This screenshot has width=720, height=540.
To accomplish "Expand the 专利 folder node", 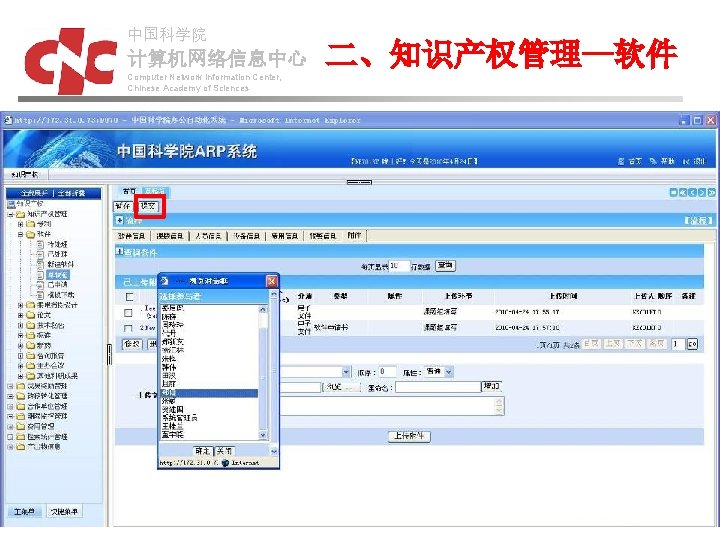I will pos(21,224).
